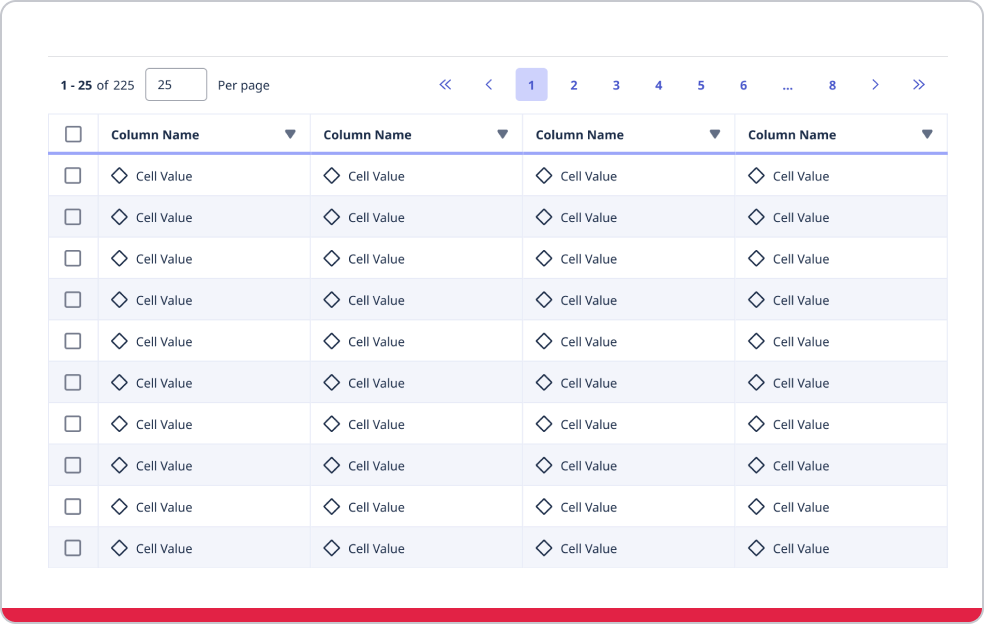
Task: Check the fourth data row checkbox
Action: 73,300
